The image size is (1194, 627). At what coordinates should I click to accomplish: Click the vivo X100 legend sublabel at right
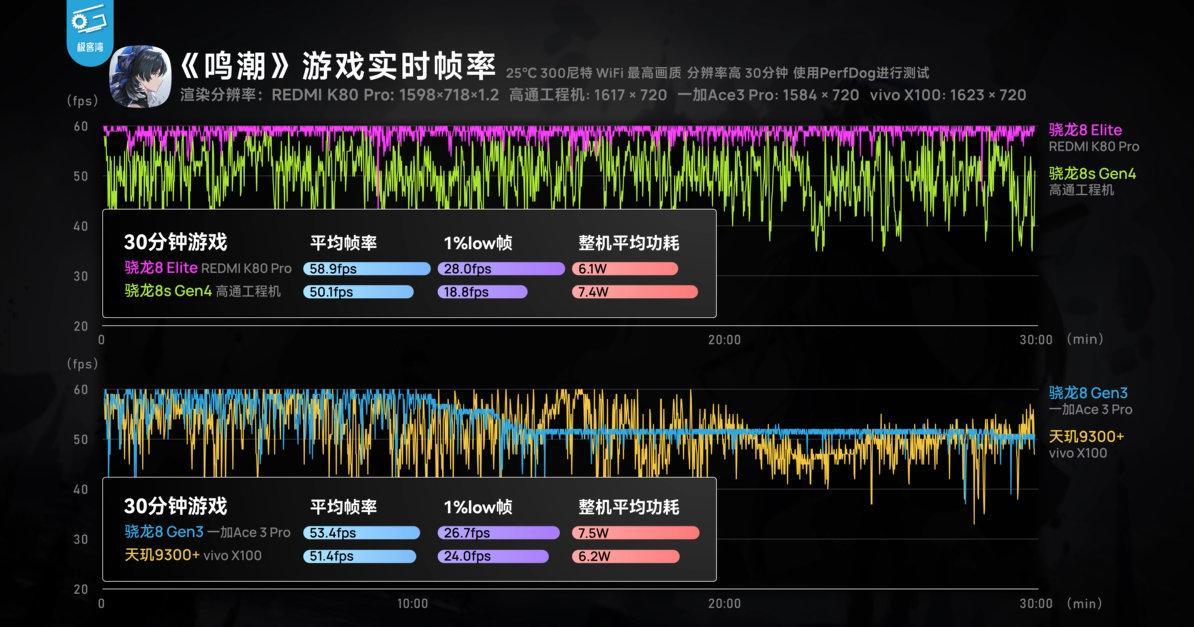tap(1077, 453)
